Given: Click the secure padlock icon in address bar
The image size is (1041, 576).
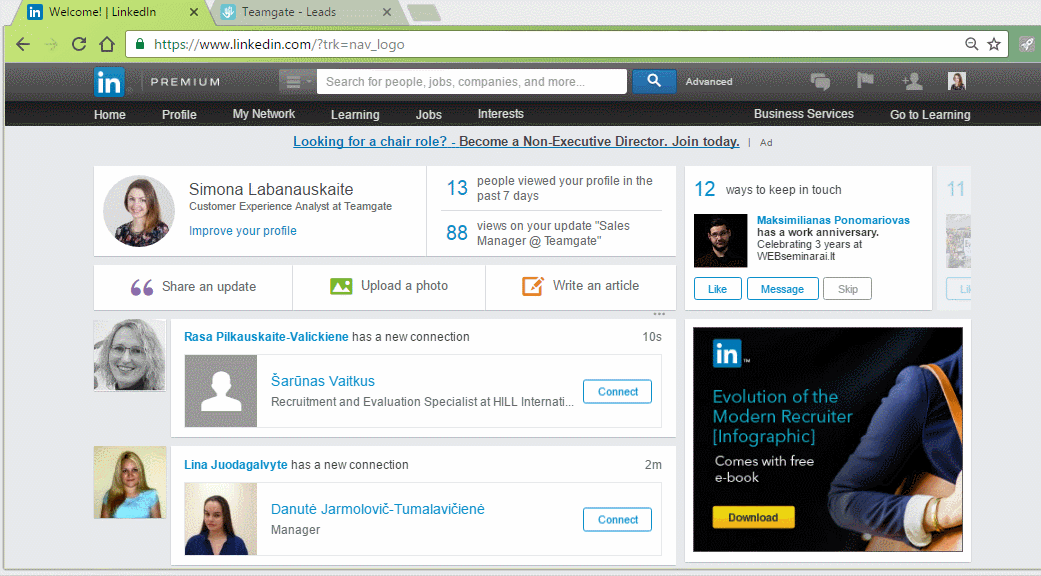Looking at the screenshot, I should click(x=139, y=44).
